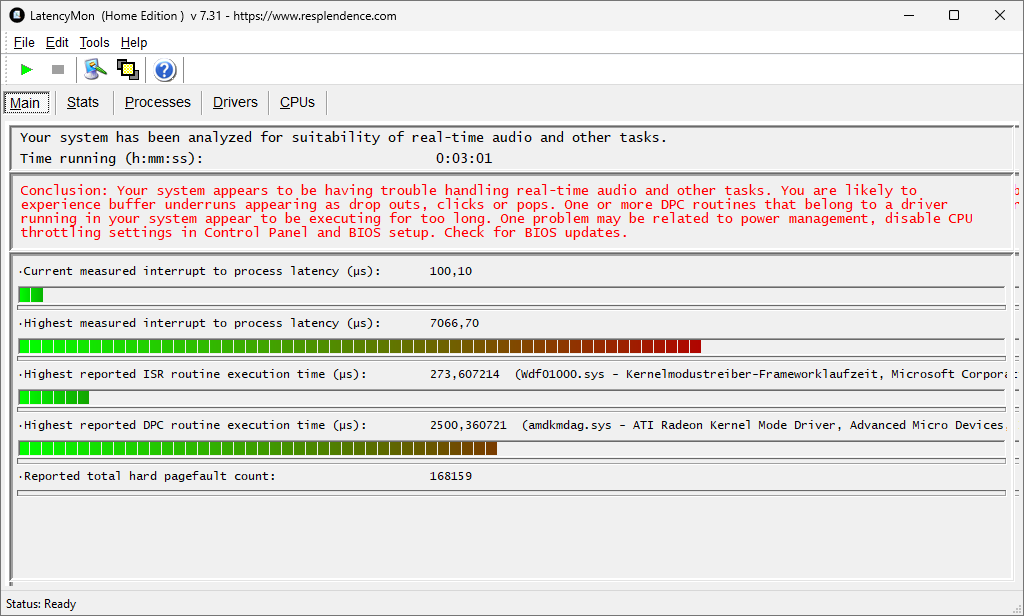Image resolution: width=1024 pixels, height=616 pixels.
Task: Switch to the Drivers tab
Action: [235, 102]
